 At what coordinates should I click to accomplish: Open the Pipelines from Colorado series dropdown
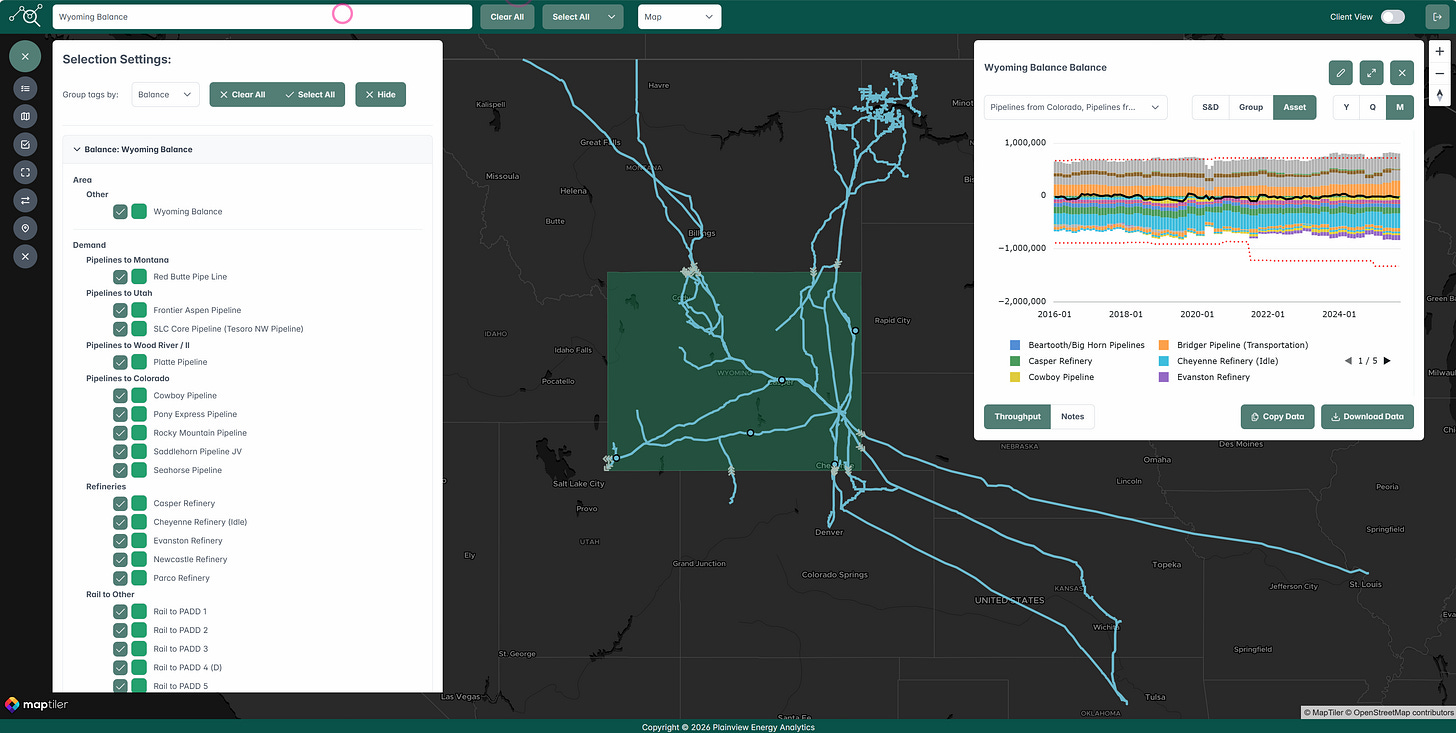[1075, 107]
